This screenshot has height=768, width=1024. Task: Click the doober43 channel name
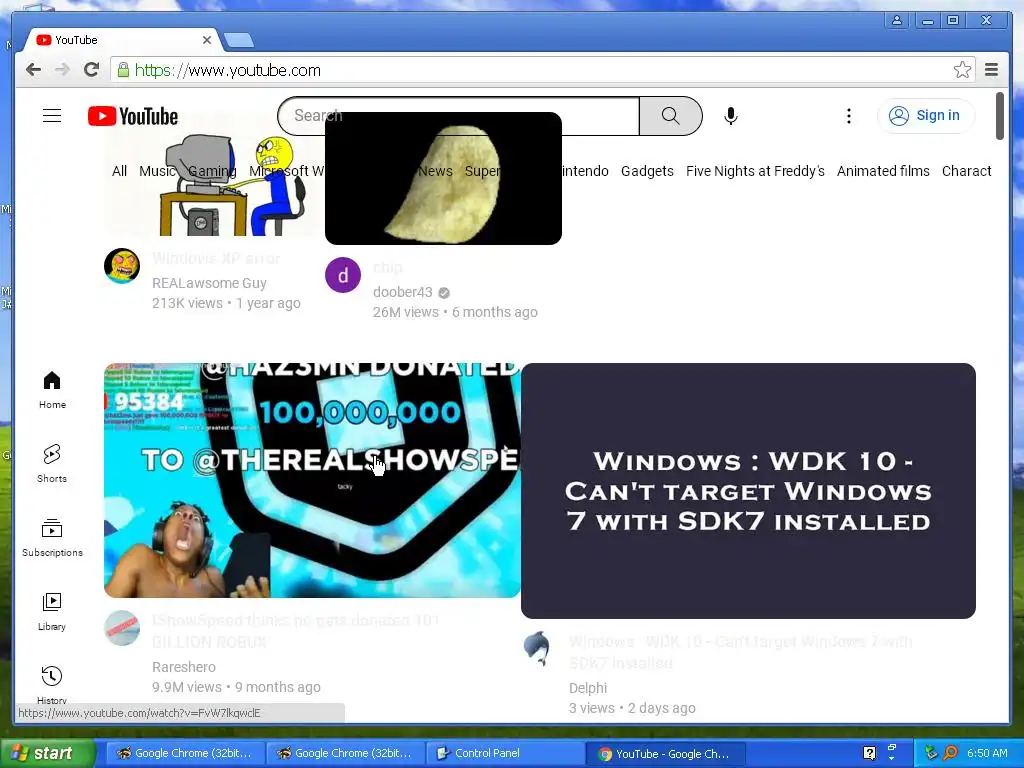pos(402,293)
